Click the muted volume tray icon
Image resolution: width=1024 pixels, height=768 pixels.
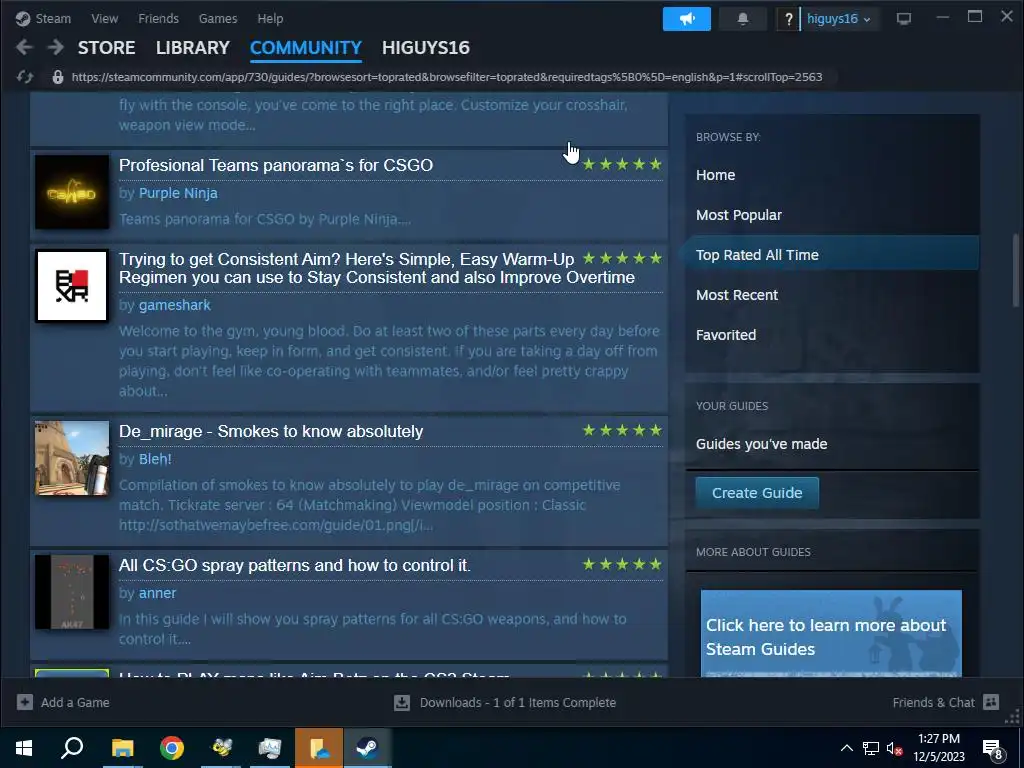pyautogui.click(x=894, y=748)
